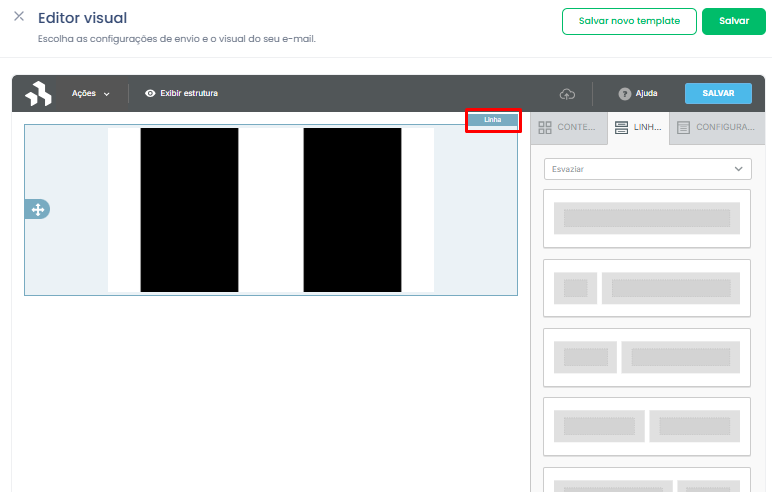The image size is (772, 492).
Task: Switch to the CONTE... tab
Action: [x=569, y=128]
